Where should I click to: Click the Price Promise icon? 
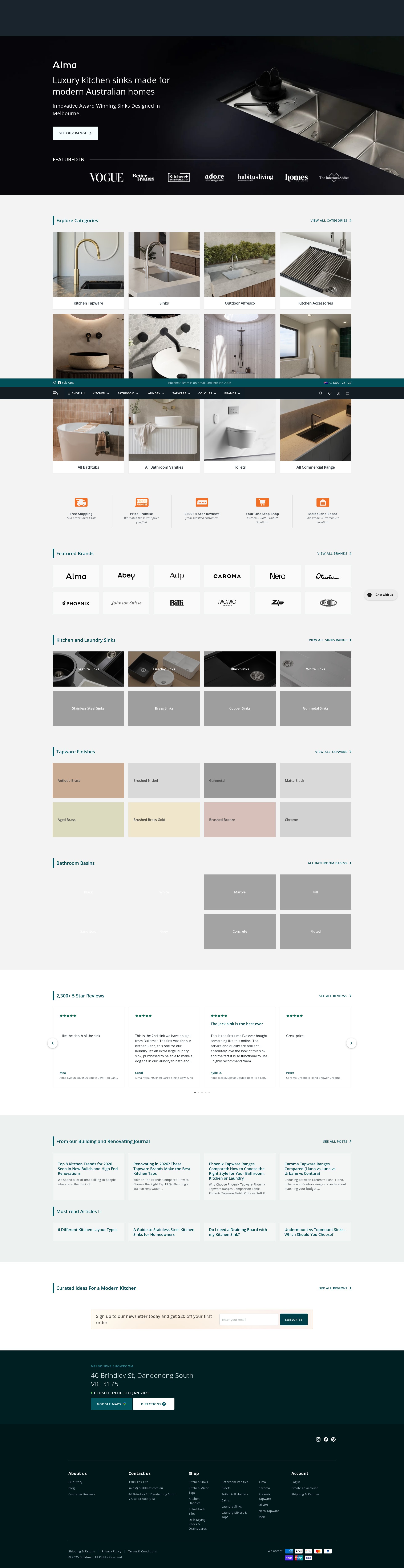tap(142, 502)
